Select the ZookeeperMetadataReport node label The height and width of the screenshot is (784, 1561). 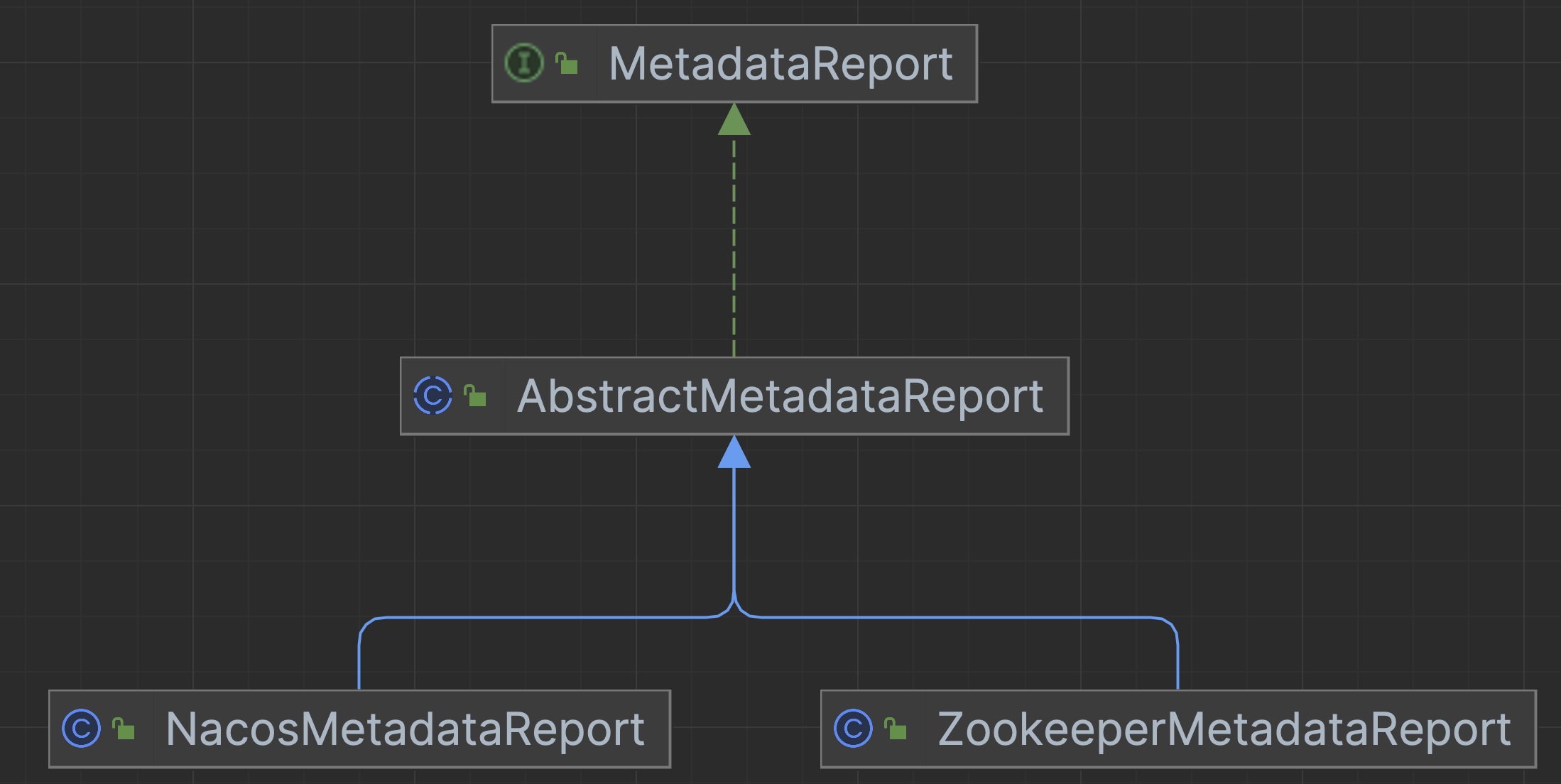coord(1224,729)
